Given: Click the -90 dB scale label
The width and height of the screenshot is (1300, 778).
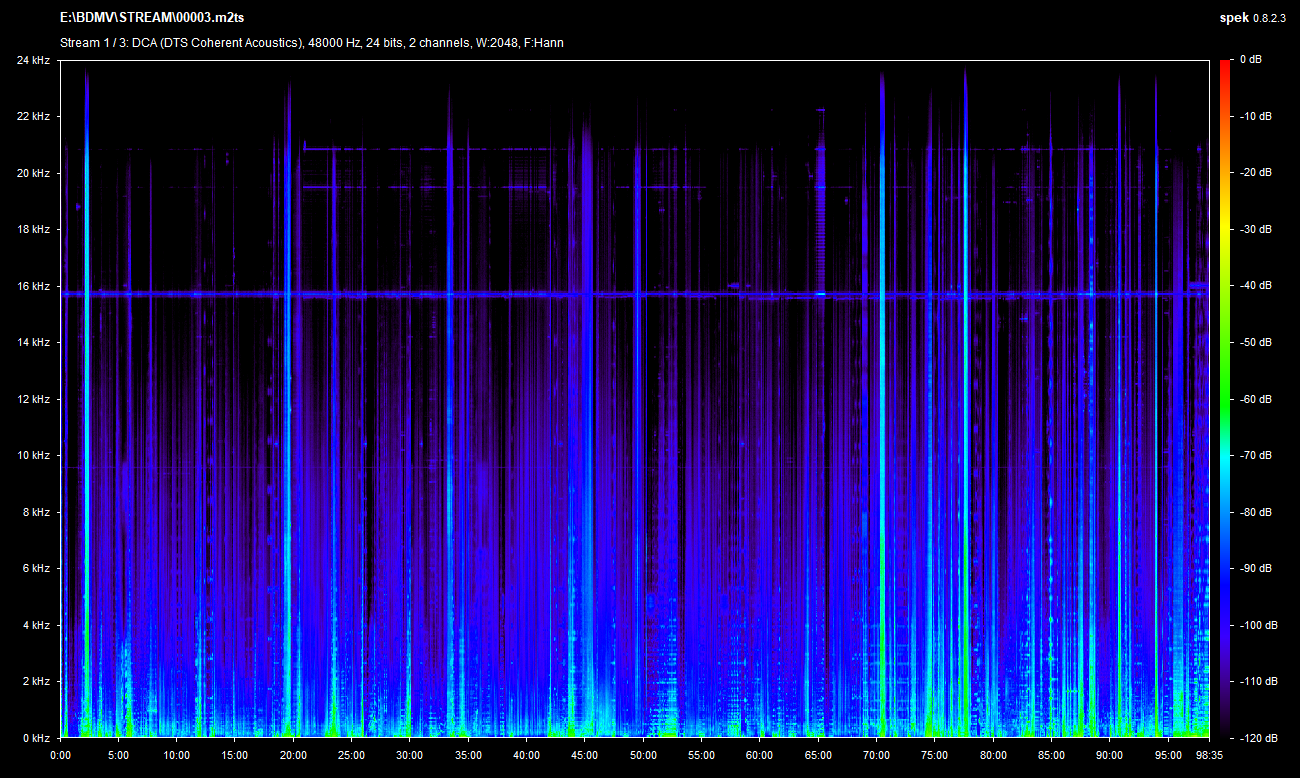Looking at the screenshot, I should pos(1250,568).
